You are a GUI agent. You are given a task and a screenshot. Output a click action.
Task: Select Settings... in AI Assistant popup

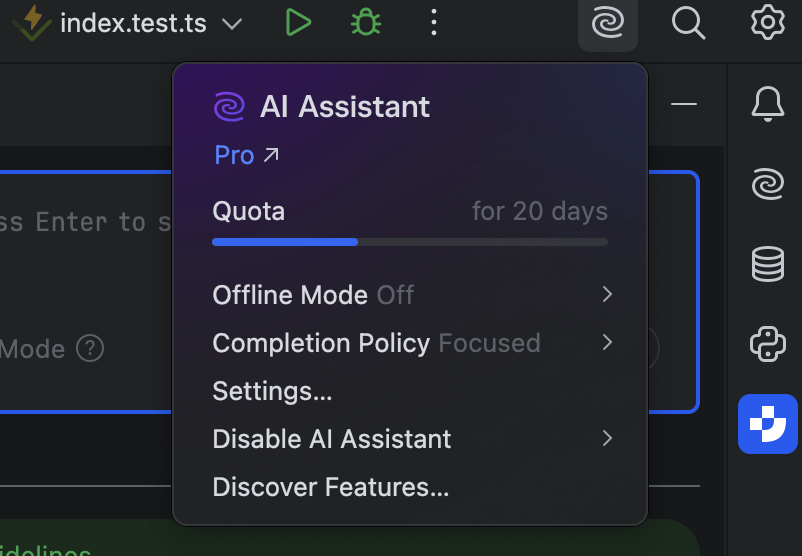click(272, 391)
